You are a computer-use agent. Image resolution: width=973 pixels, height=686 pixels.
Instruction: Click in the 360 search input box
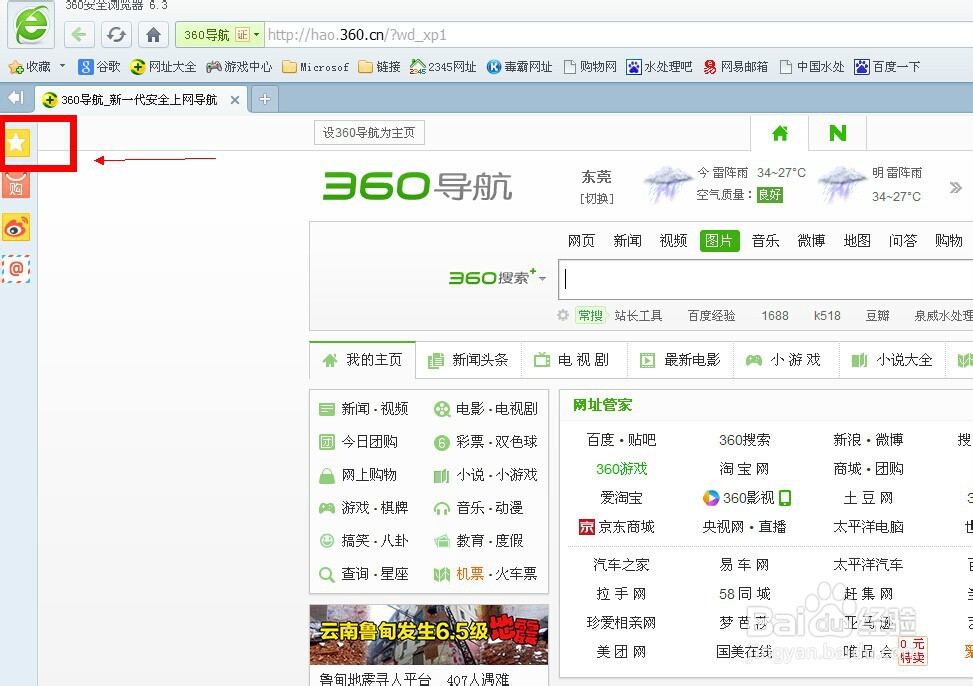click(766, 279)
